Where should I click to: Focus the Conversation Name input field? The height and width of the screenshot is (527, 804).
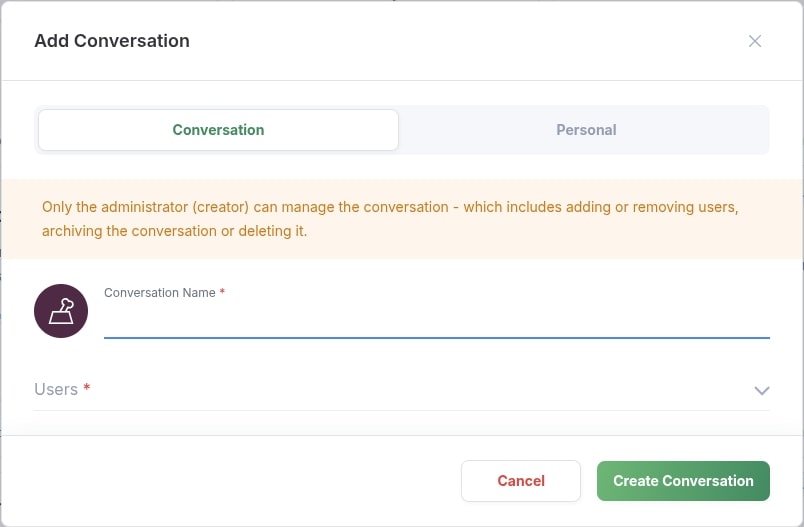436,321
